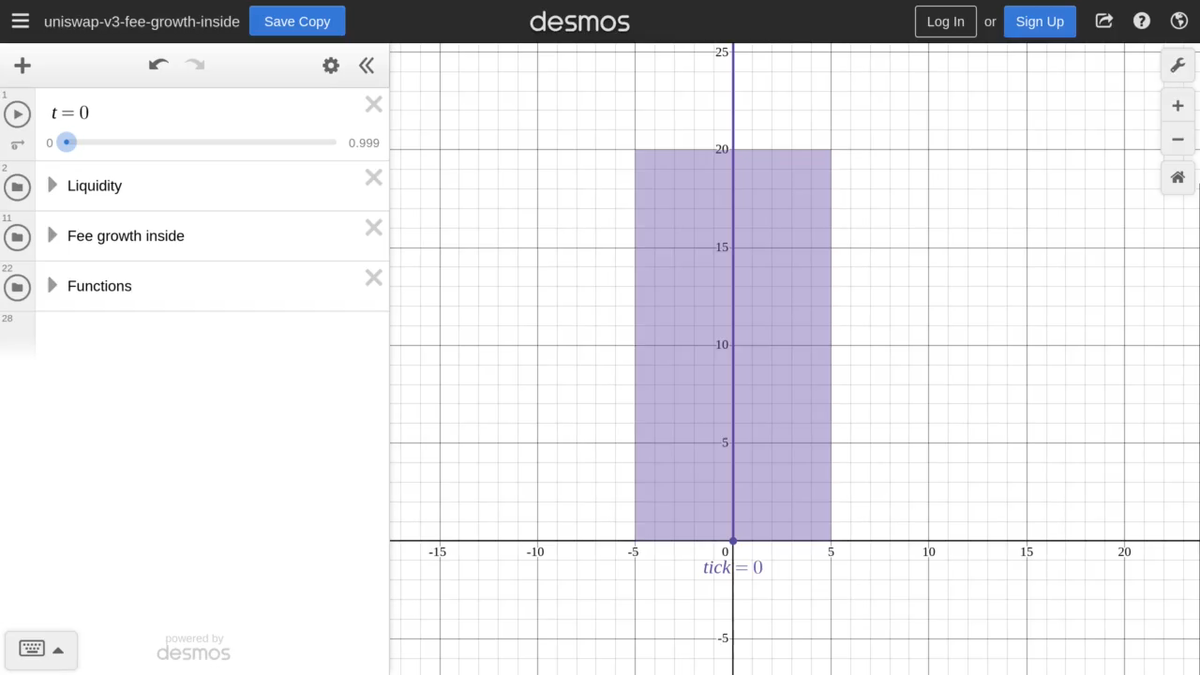Click the Save Copy button
This screenshot has width=1200, height=675.
[x=297, y=21]
